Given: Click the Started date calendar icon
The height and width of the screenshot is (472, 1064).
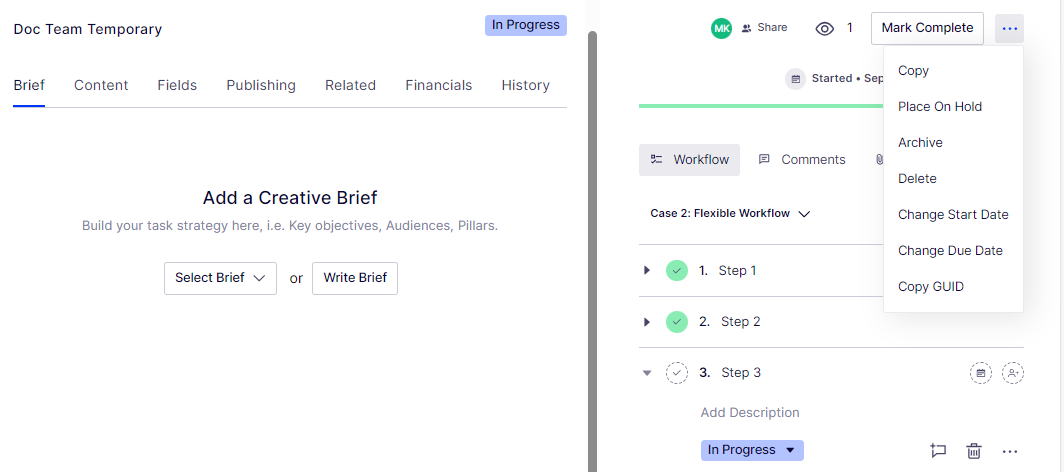Looking at the screenshot, I should pos(795,78).
